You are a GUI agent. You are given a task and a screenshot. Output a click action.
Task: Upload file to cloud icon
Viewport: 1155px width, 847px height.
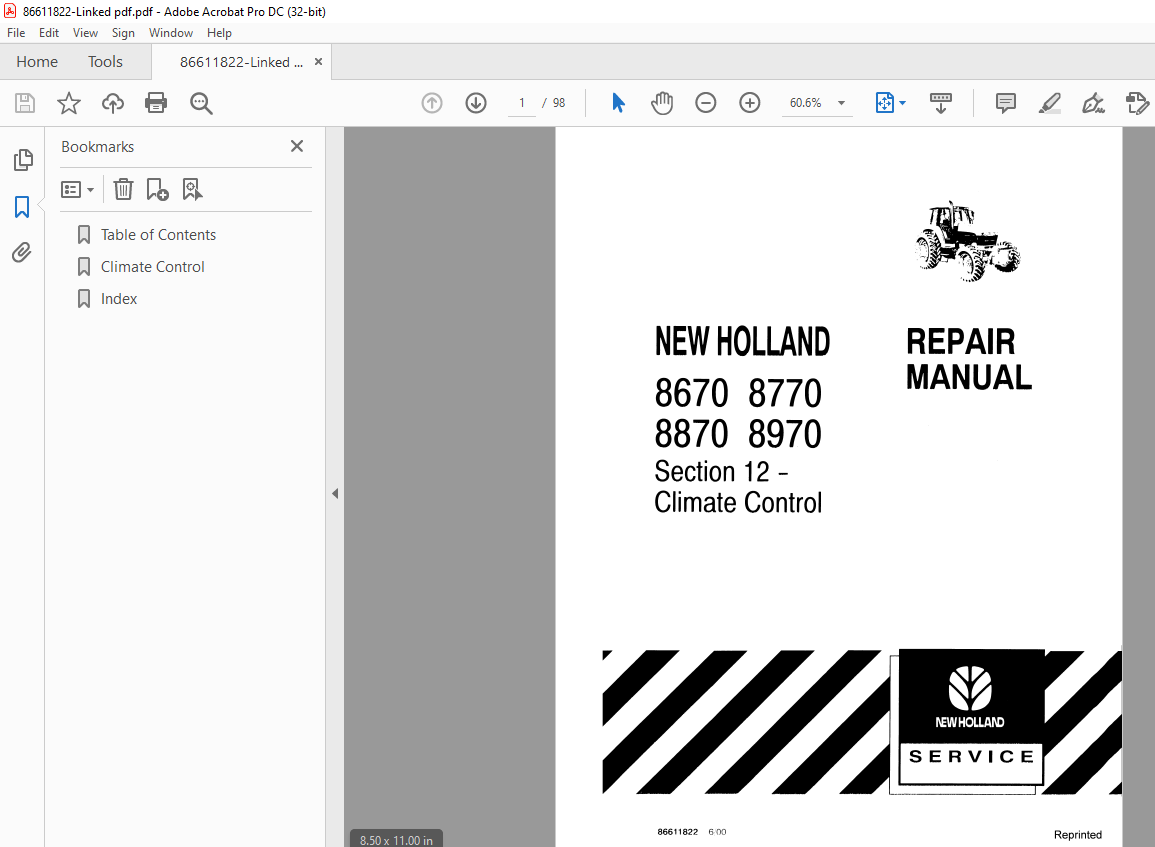click(113, 103)
